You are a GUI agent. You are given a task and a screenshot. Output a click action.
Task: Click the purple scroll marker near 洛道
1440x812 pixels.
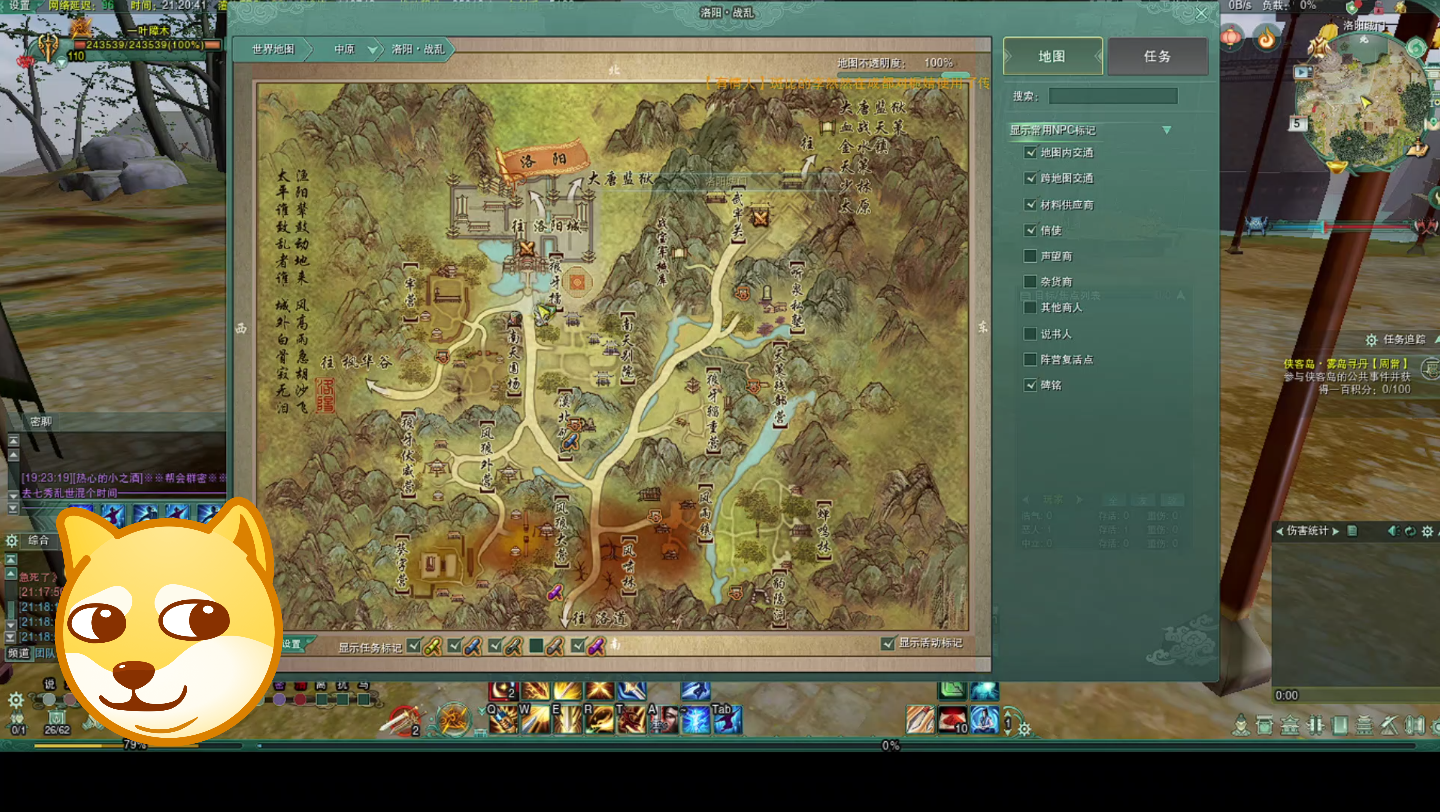coord(554,594)
